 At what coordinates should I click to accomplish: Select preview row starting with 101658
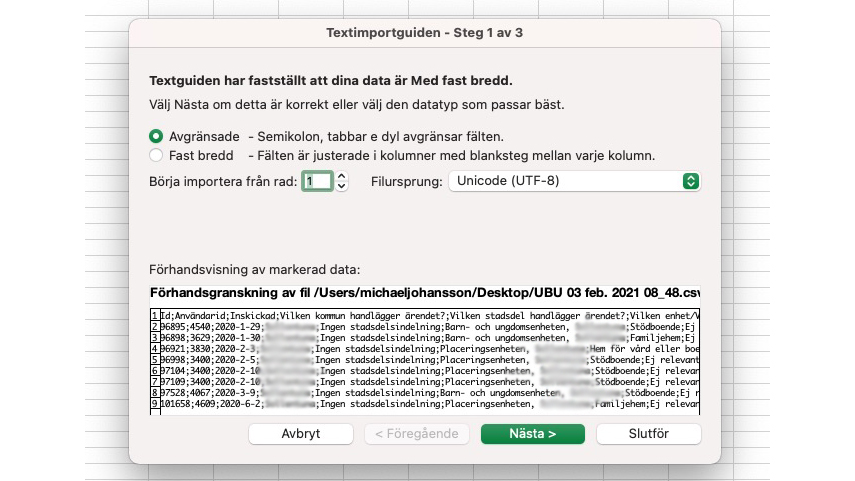[x=425, y=404]
